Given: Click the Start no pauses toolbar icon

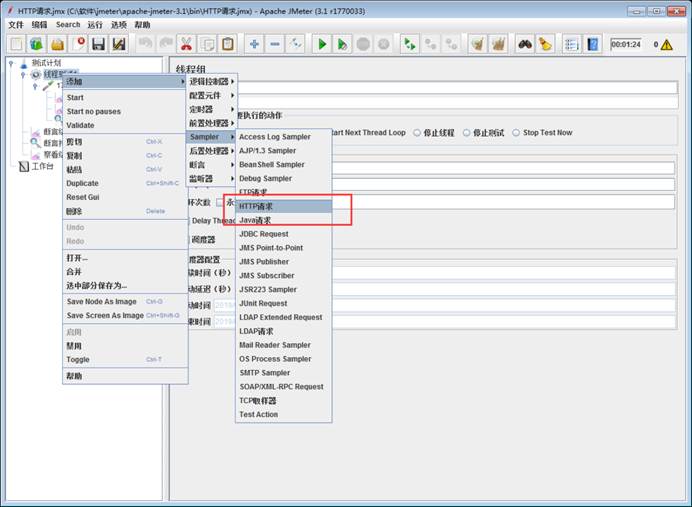Looking at the screenshot, I should (342, 44).
